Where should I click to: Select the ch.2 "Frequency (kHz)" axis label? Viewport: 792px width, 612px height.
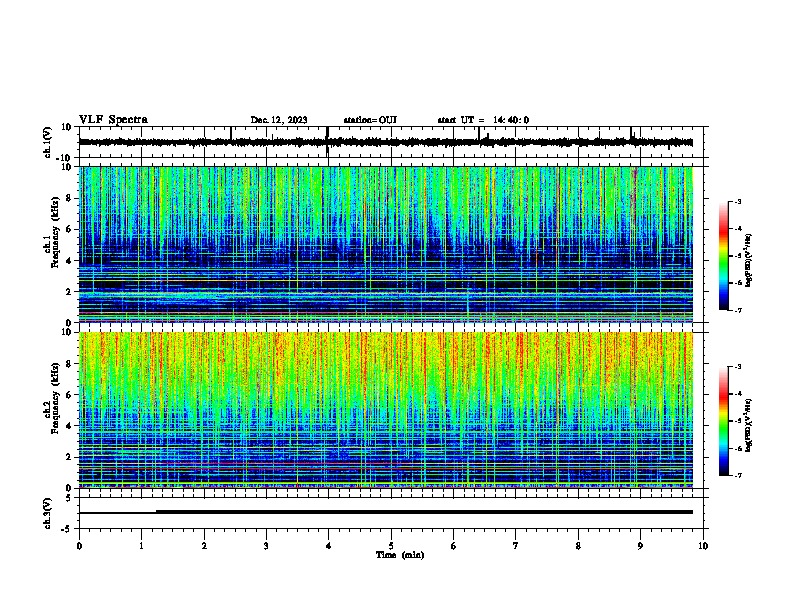tap(55, 398)
